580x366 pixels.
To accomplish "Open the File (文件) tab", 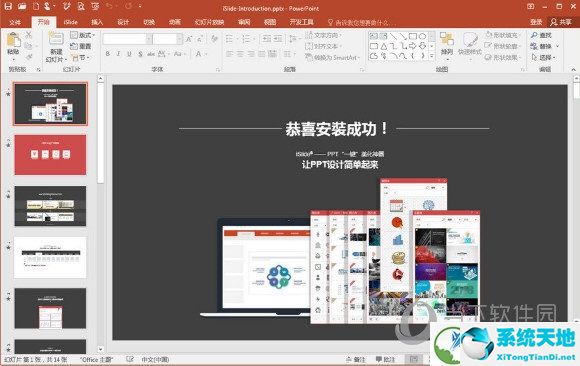I will [15, 22].
